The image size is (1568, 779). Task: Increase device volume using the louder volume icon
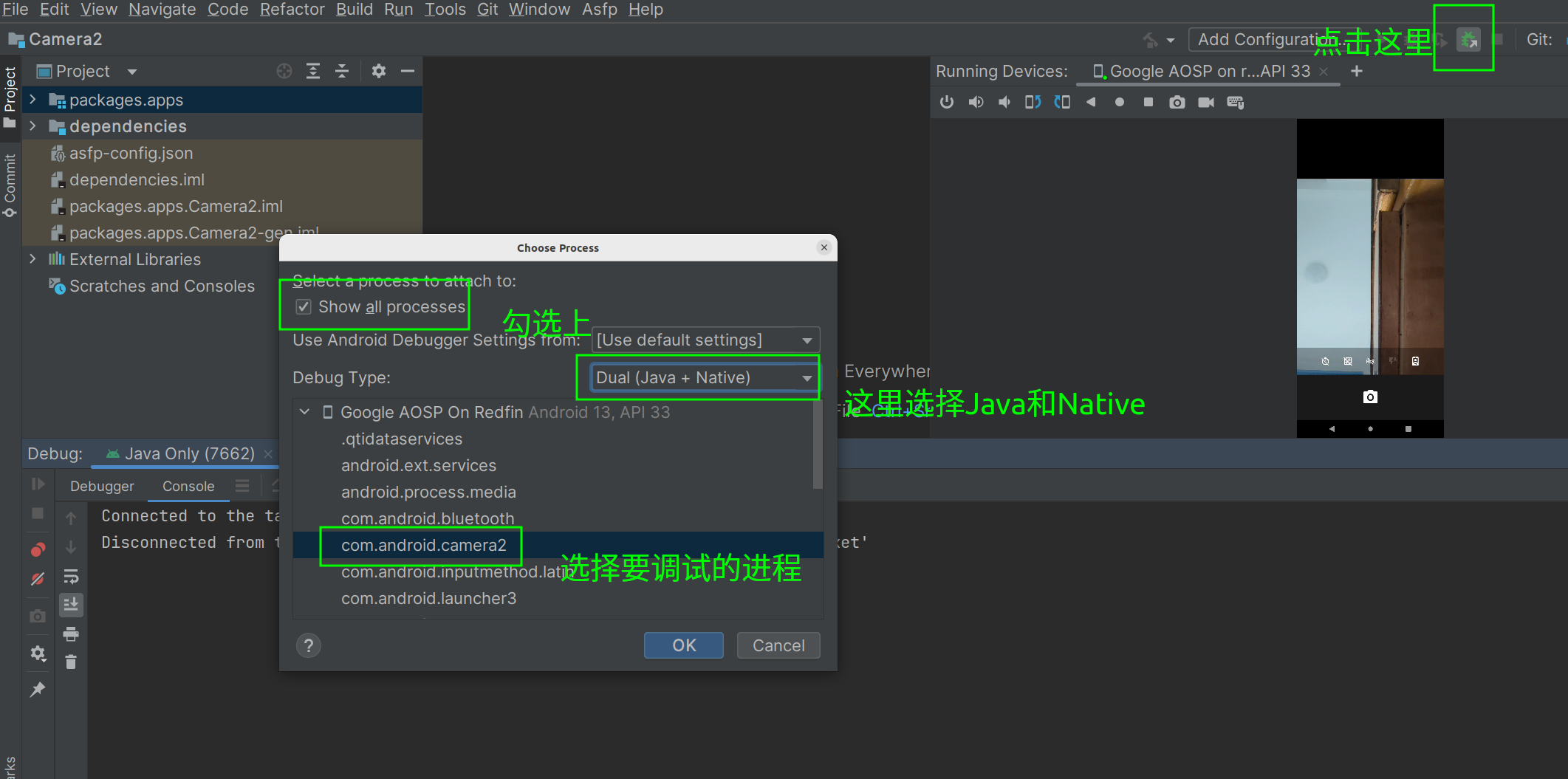(976, 102)
